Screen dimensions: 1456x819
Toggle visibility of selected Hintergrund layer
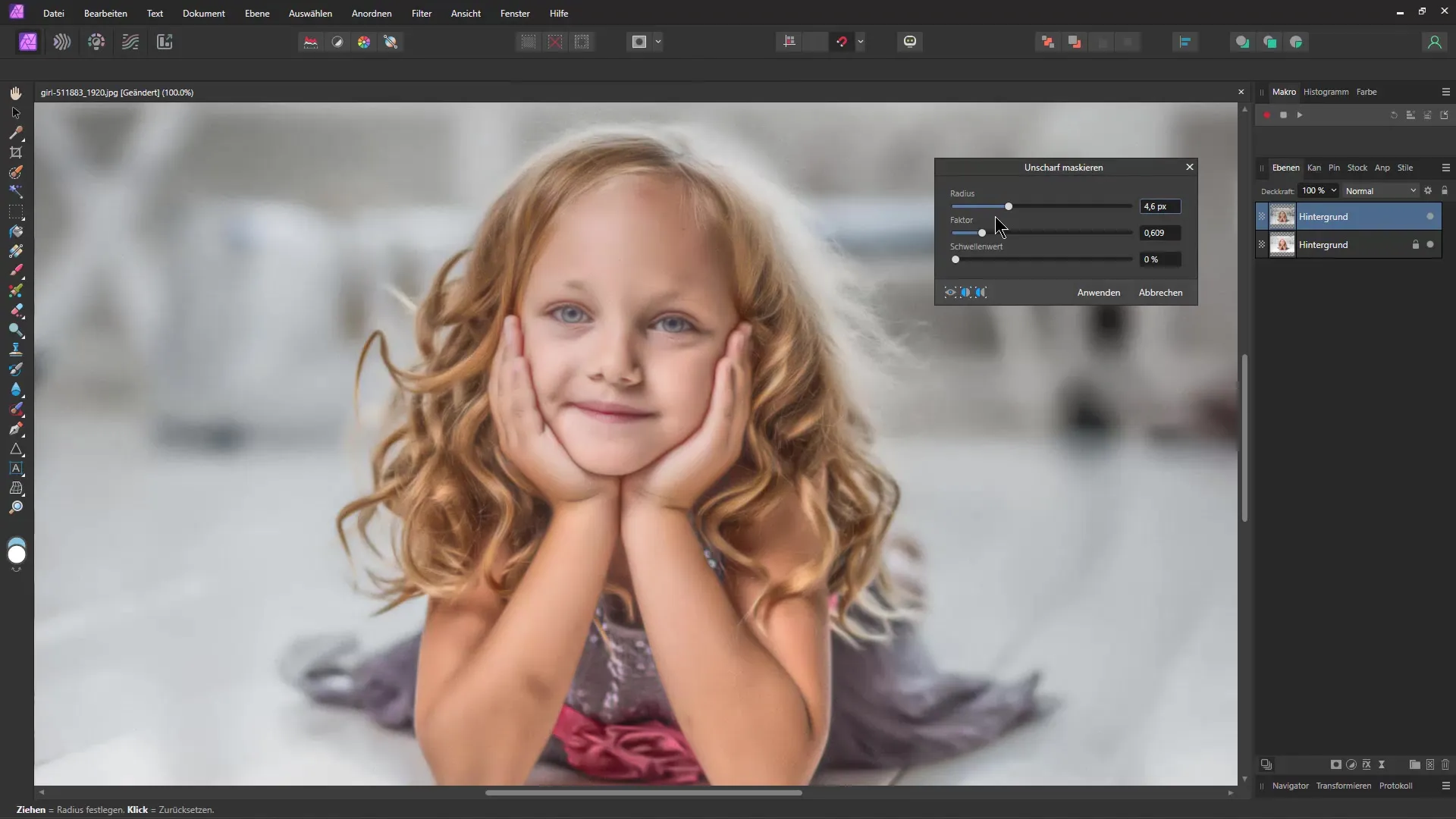(x=1430, y=217)
